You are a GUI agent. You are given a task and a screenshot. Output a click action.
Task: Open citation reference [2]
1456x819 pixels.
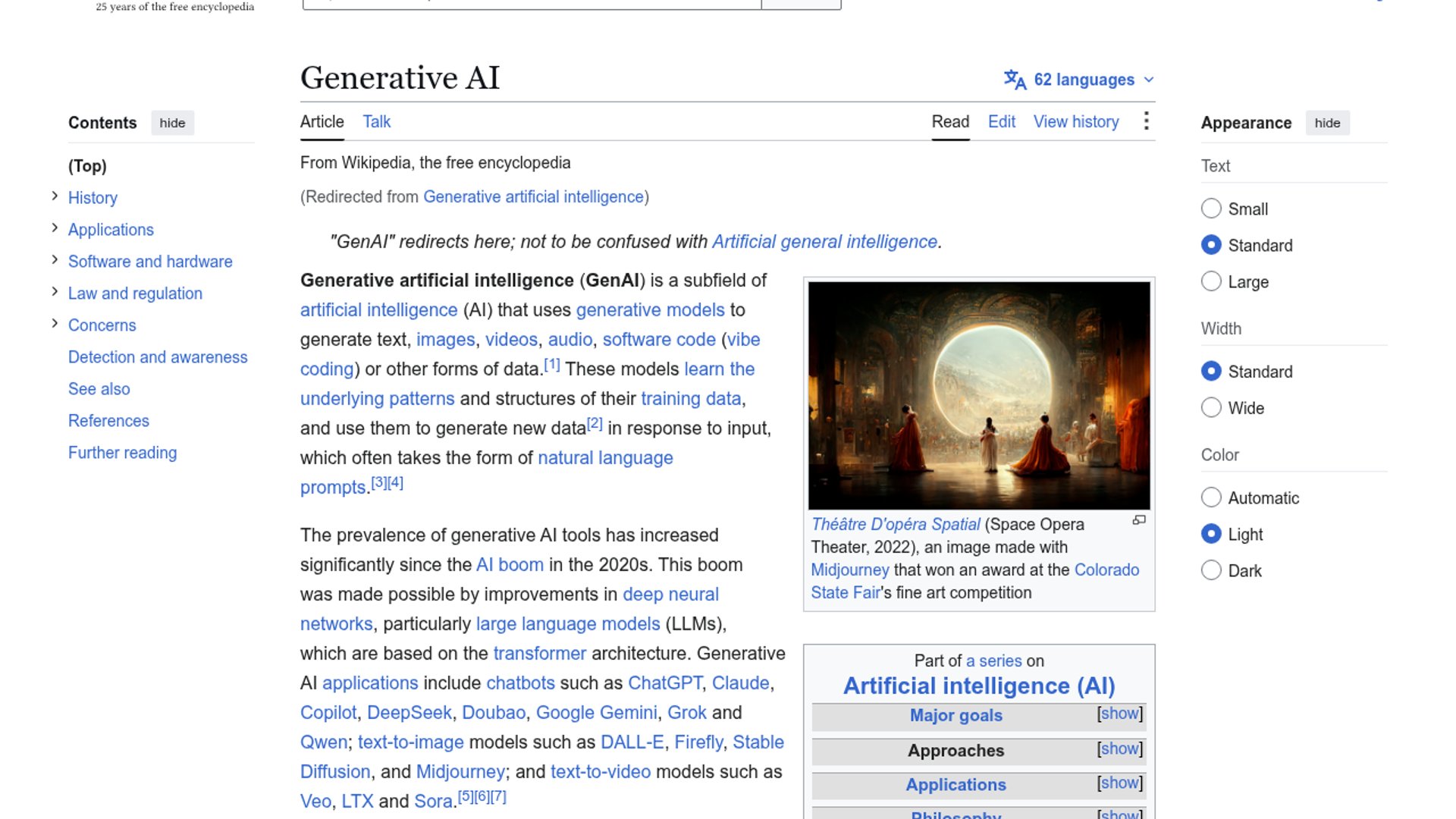(x=595, y=424)
